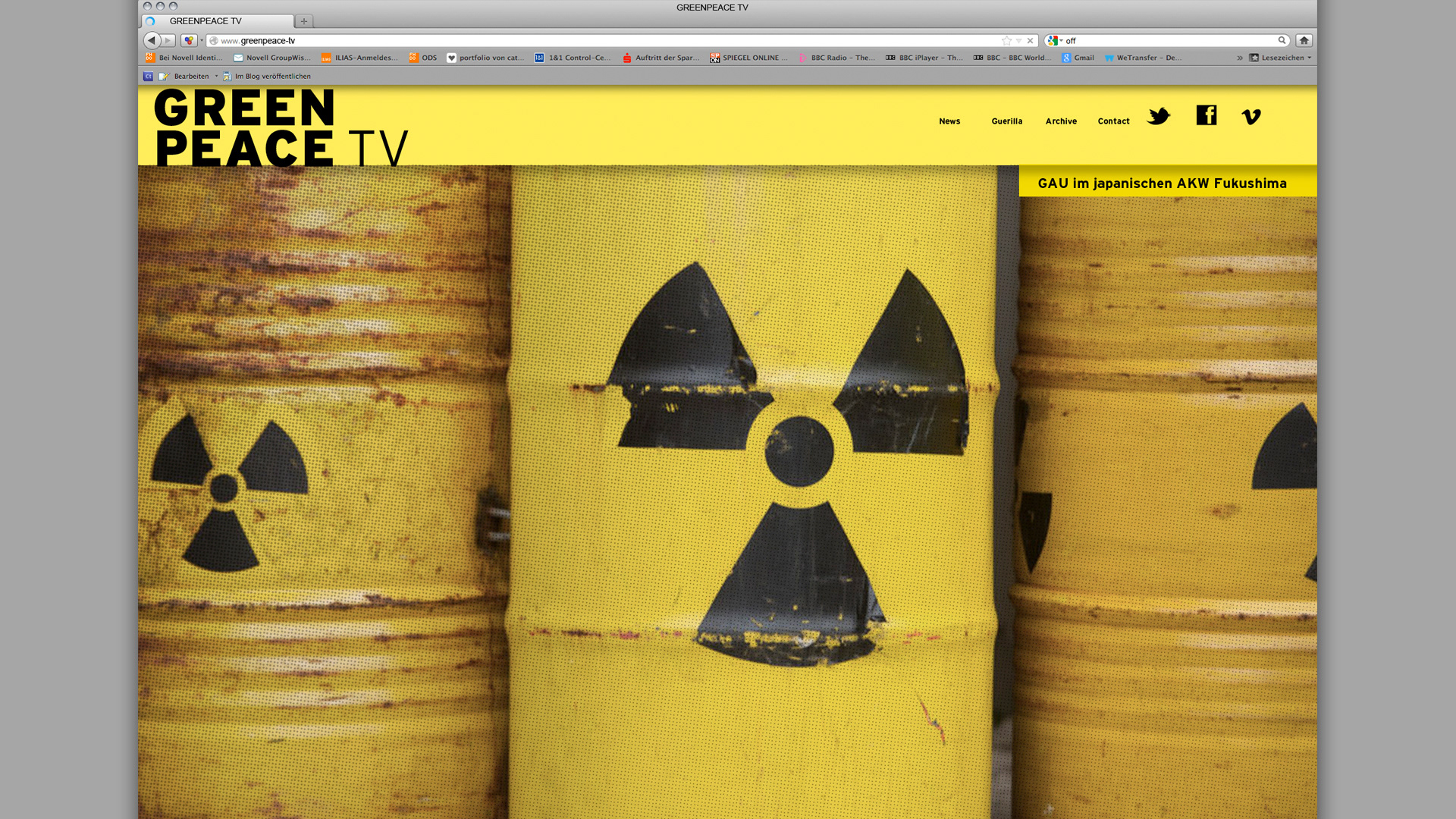Bookmark page with the star icon
This screenshot has height=819, width=1456.
tap(1006, 41)
